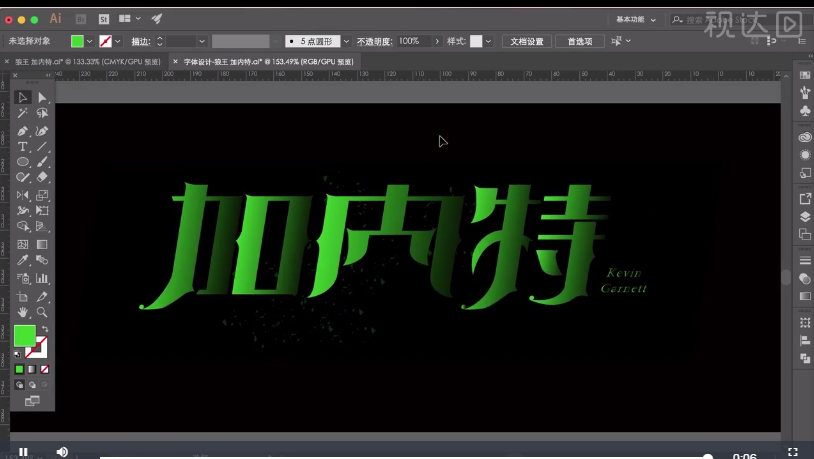Select the Selection (black arrow) tool
The image size is (814, 459).
(22, 98)
